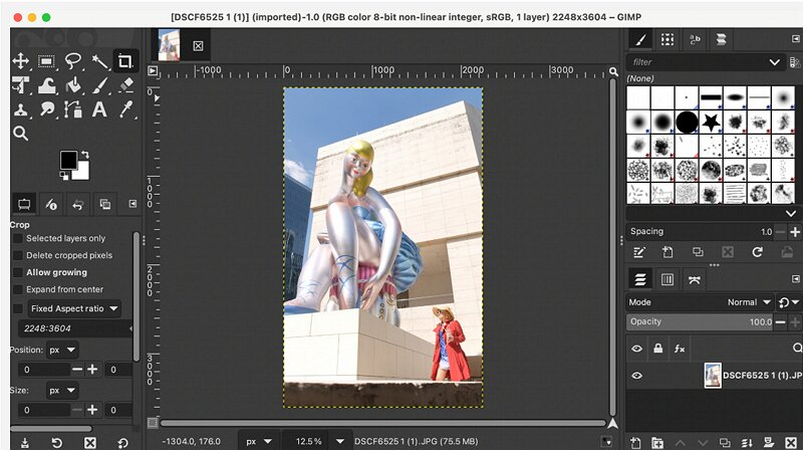Select the Free Select lasso tool
This screenshot has width=803, height=450.
[x=73, y=61]
